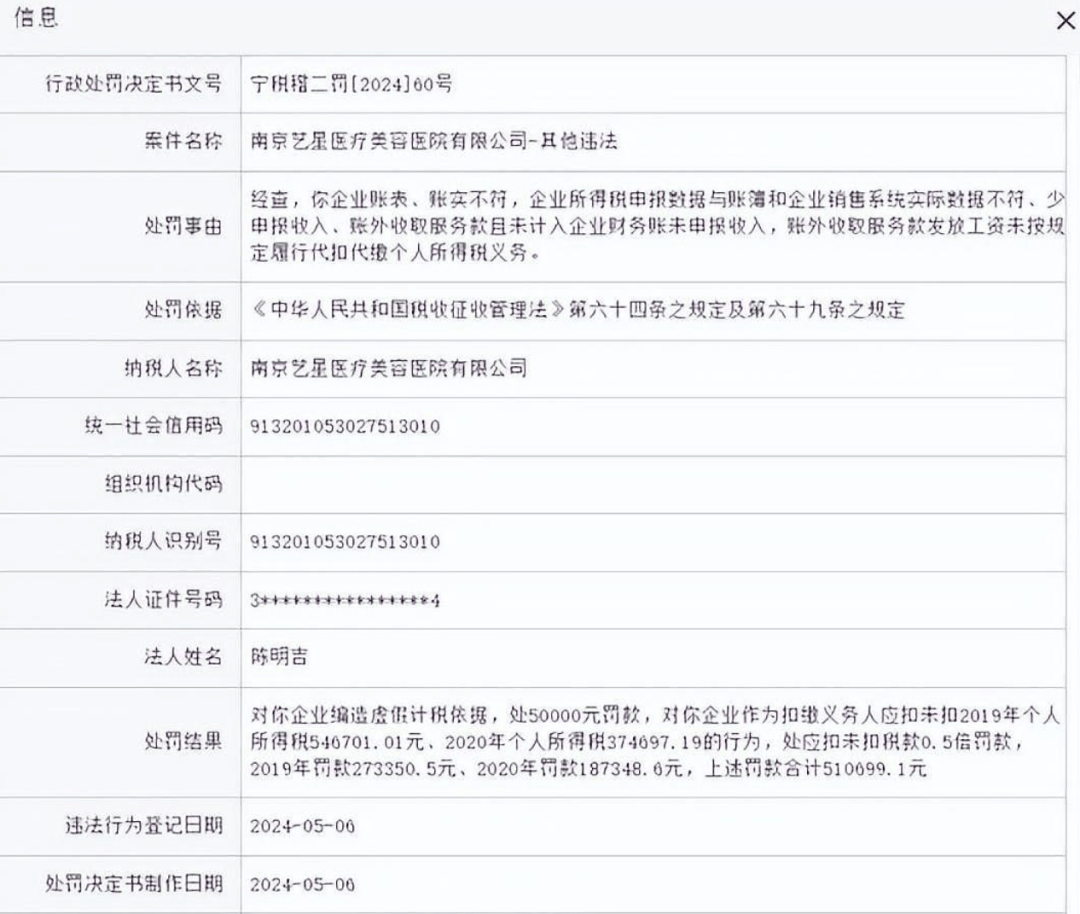Click the 信息 dialog title

click(x=35, y=18)
